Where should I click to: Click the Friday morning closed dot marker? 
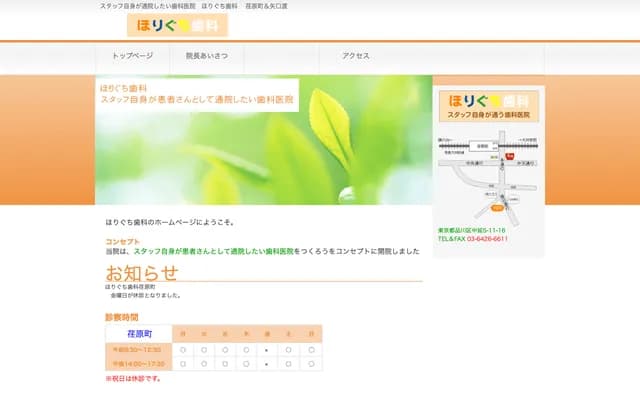[x=266, y=350]
